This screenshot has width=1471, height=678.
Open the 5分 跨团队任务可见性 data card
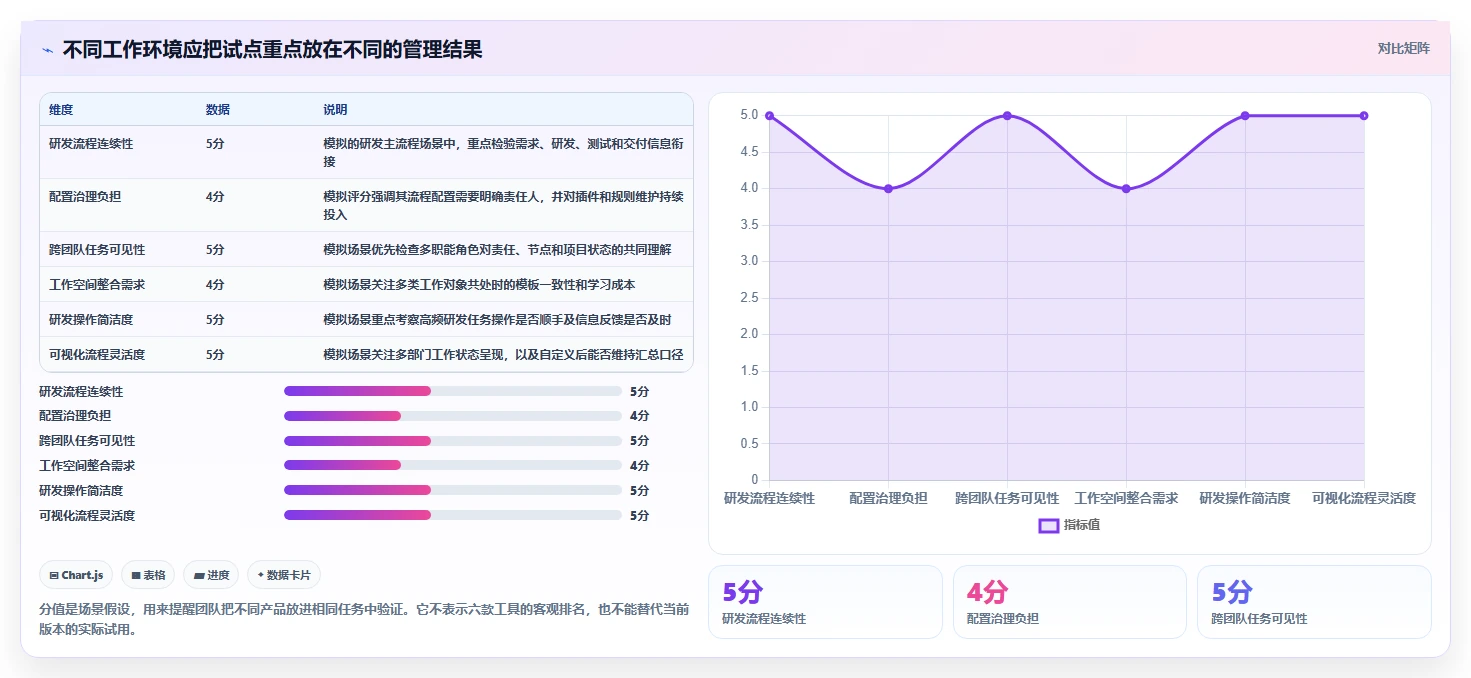click(x=1314, y=602)
